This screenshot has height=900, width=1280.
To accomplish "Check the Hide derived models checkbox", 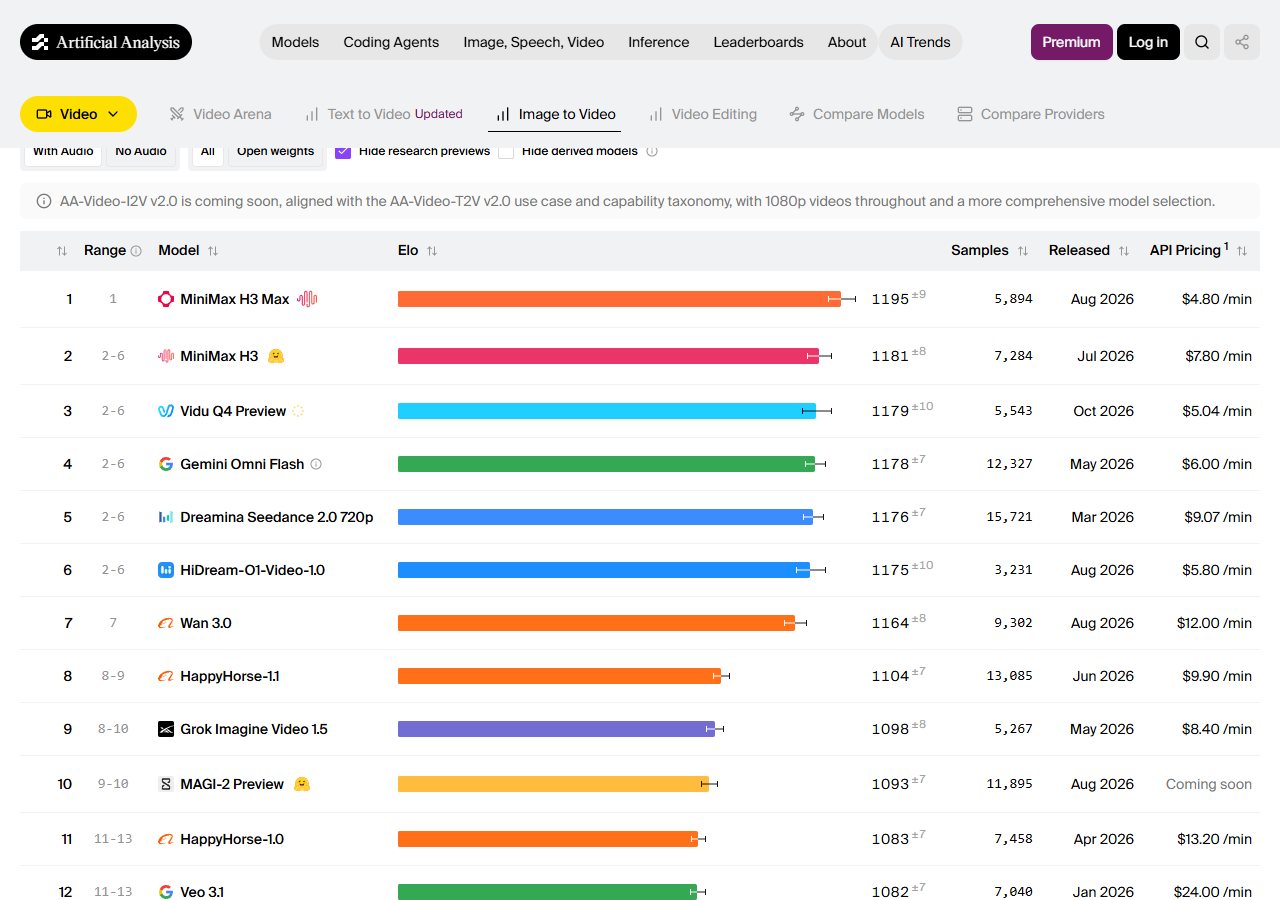I will [506, 151].
